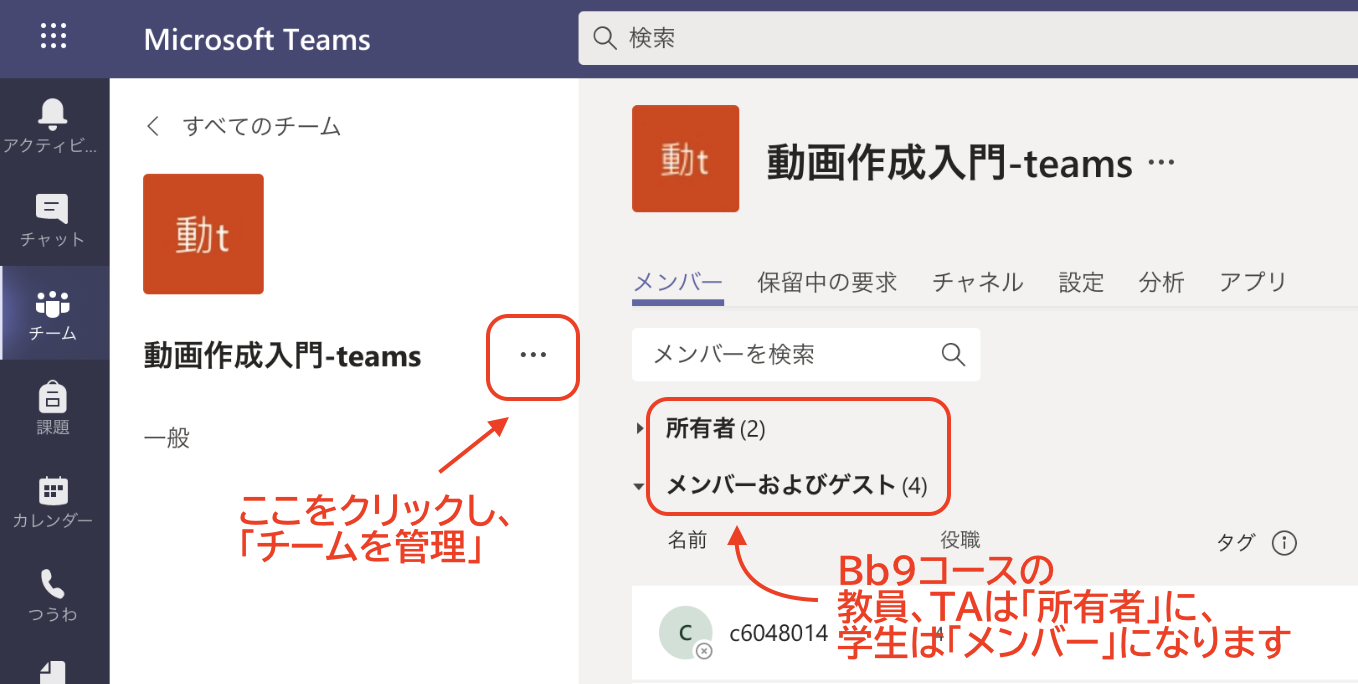Open the 設定 tab
The image size is (1358, 684).
(1081, 282)
